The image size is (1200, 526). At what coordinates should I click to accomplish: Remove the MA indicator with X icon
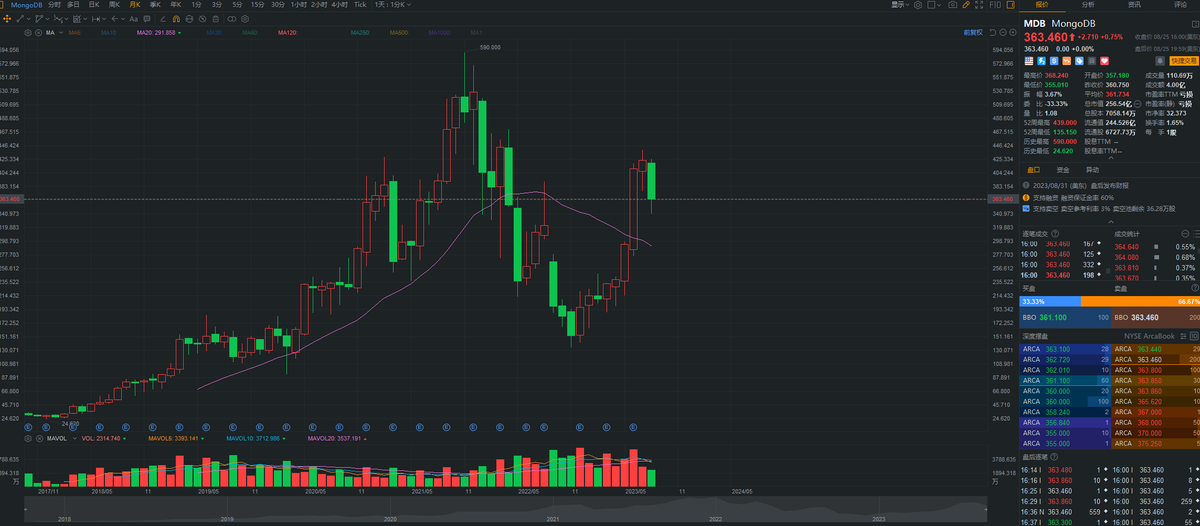(38, 32)
